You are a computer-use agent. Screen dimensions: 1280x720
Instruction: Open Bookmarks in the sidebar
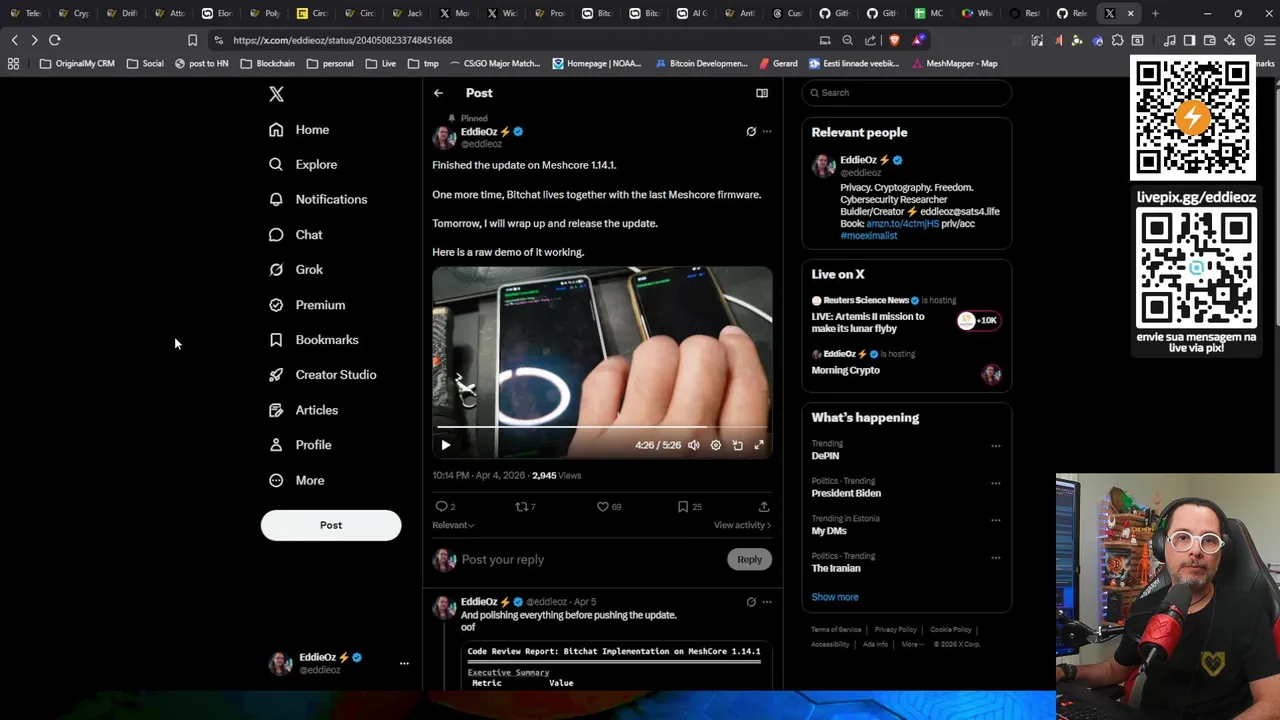pyautogui.click(x=314, y=340)
